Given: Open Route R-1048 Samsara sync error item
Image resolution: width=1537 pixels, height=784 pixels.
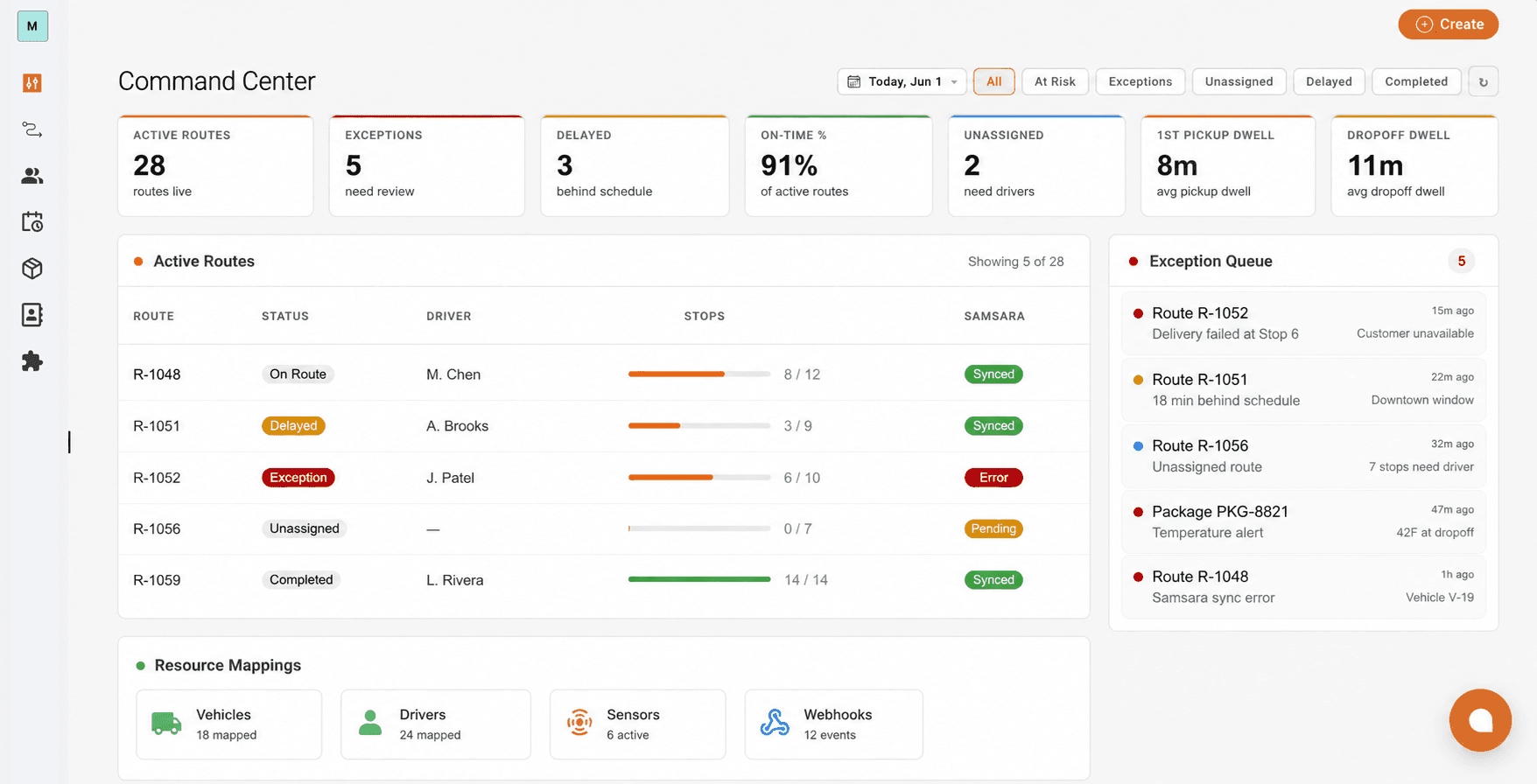Looking at the screenshot, I should tap(1303, 587).
